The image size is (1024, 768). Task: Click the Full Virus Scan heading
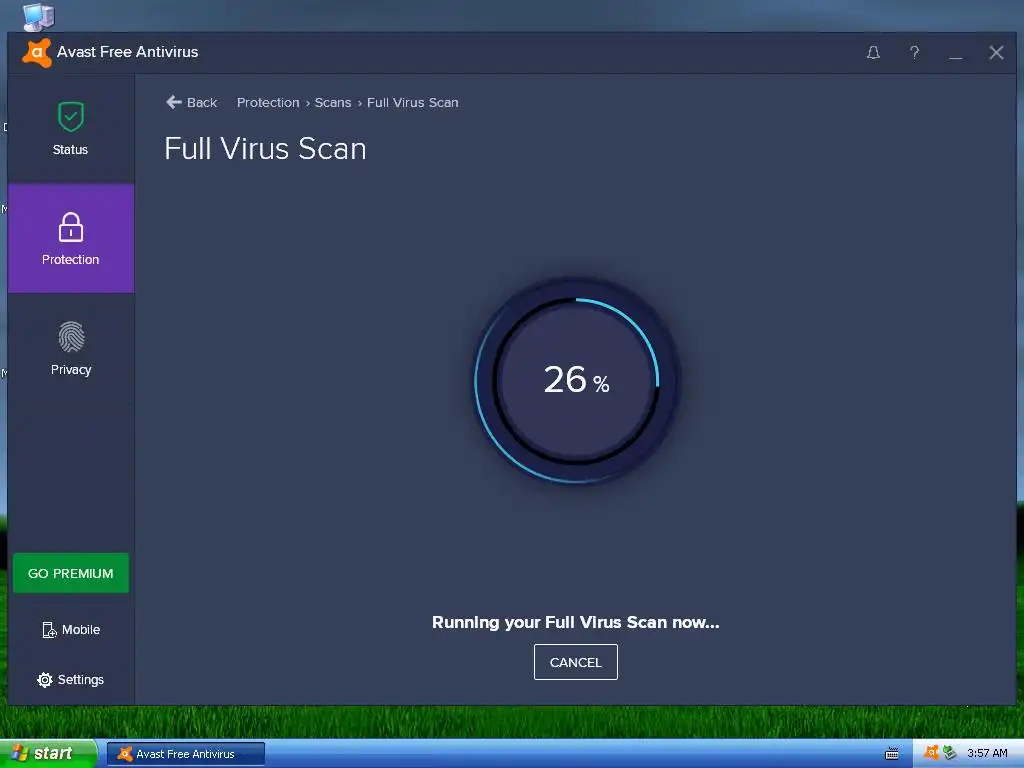pos(265,149)
